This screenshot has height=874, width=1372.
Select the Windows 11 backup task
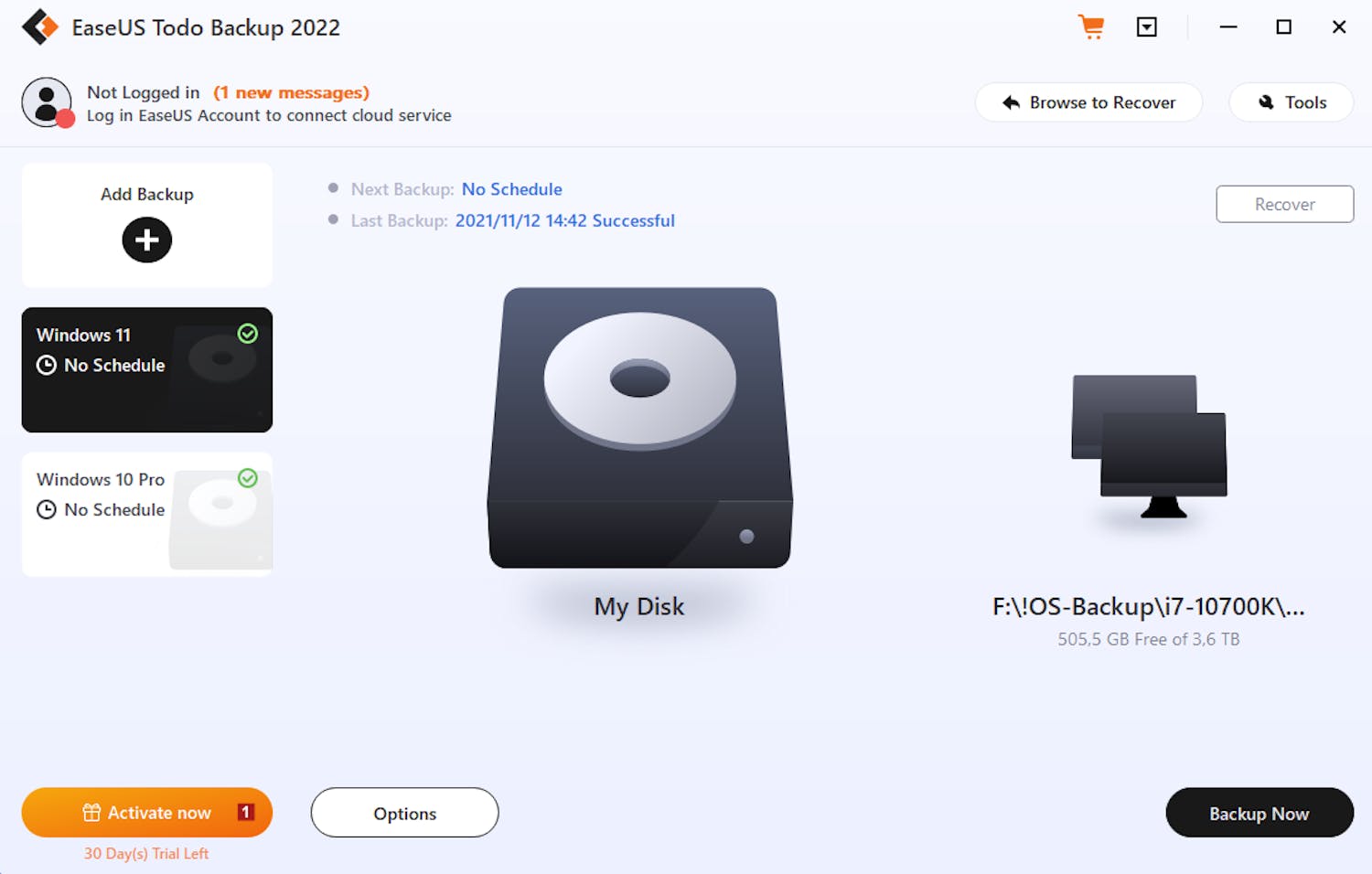(x=147, y=369)
